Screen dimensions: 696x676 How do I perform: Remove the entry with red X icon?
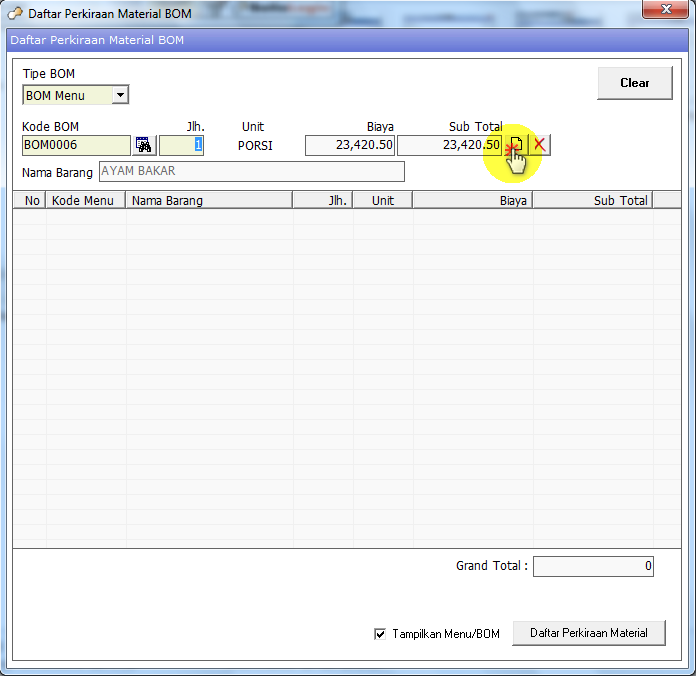[x=540, y=145]
